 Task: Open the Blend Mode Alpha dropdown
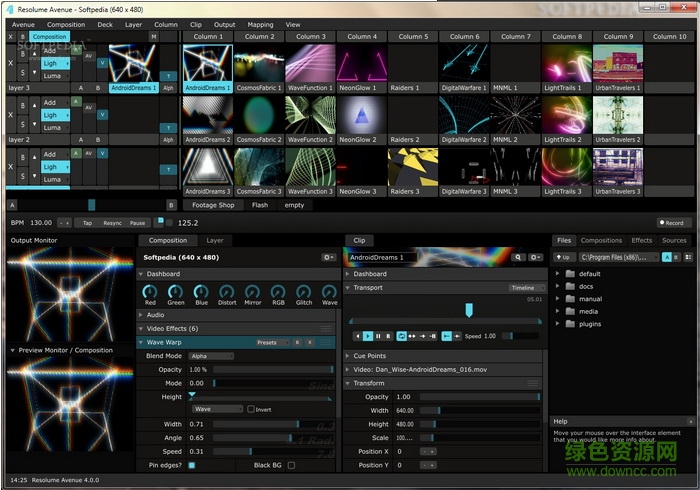212,356
